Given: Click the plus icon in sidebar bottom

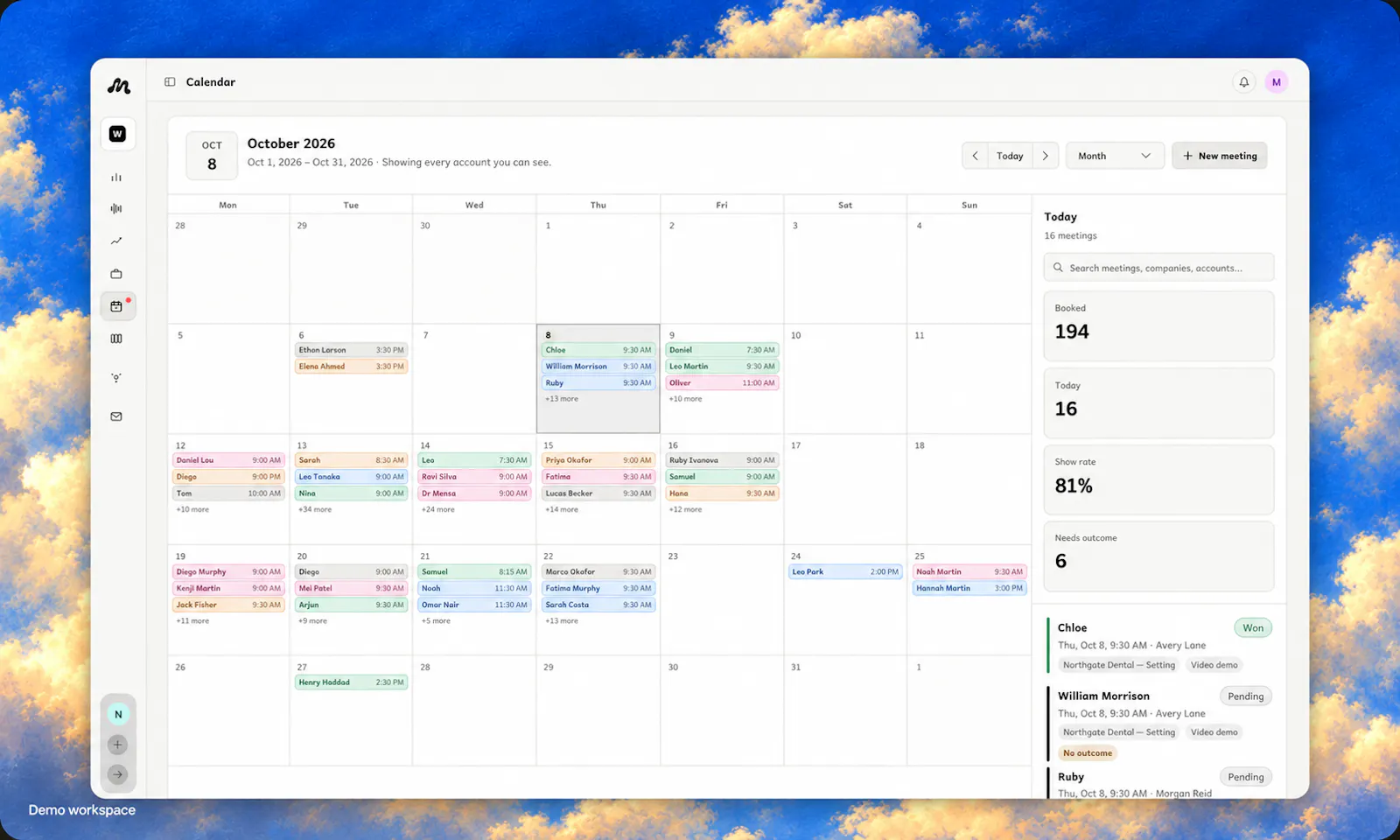Looking at the screenshot, I should click(117, 745).
